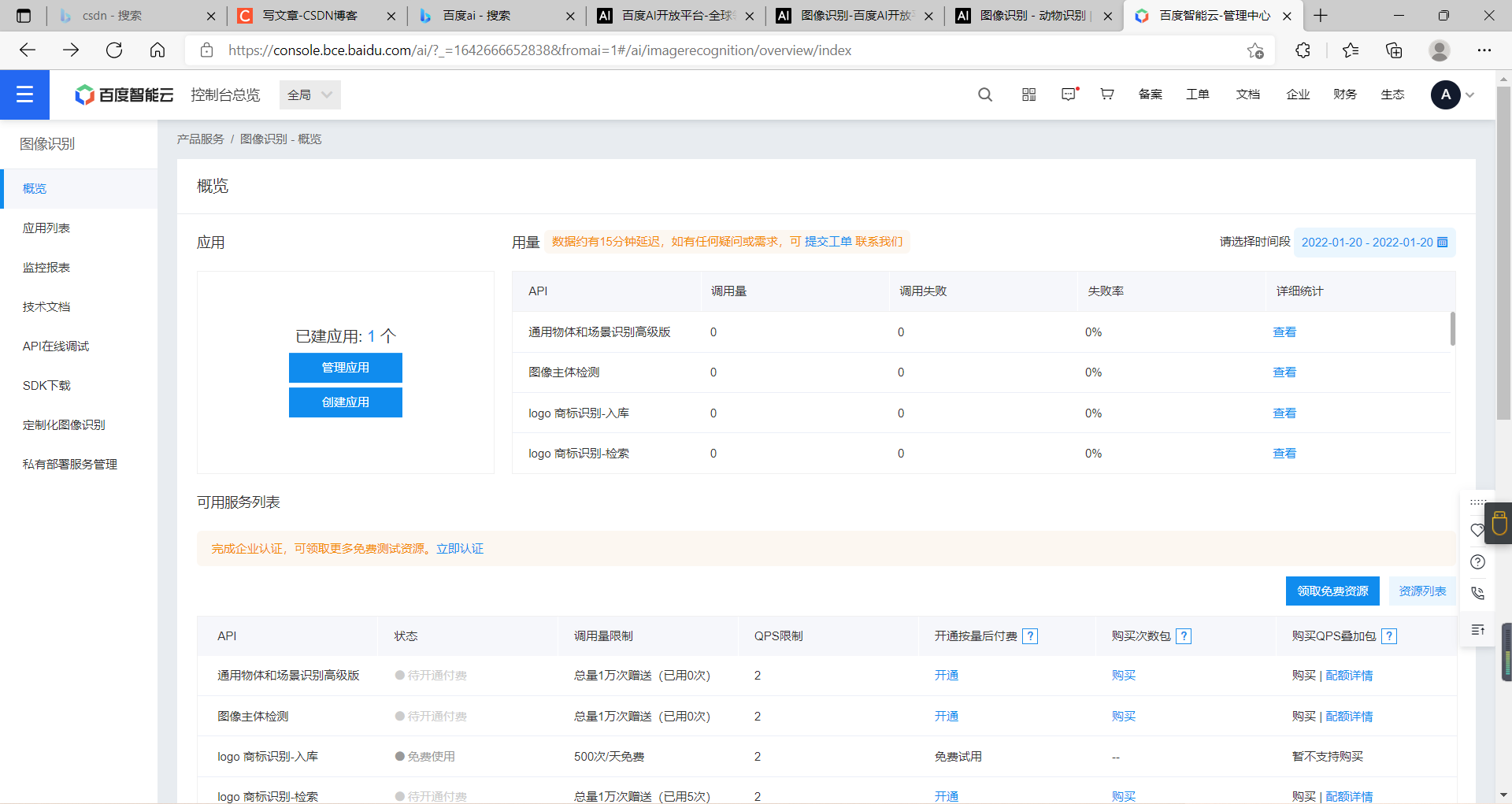Open 工单 in the top navigation
The height and width of the screenshot is (804, 1512).
pos(1198,94)
